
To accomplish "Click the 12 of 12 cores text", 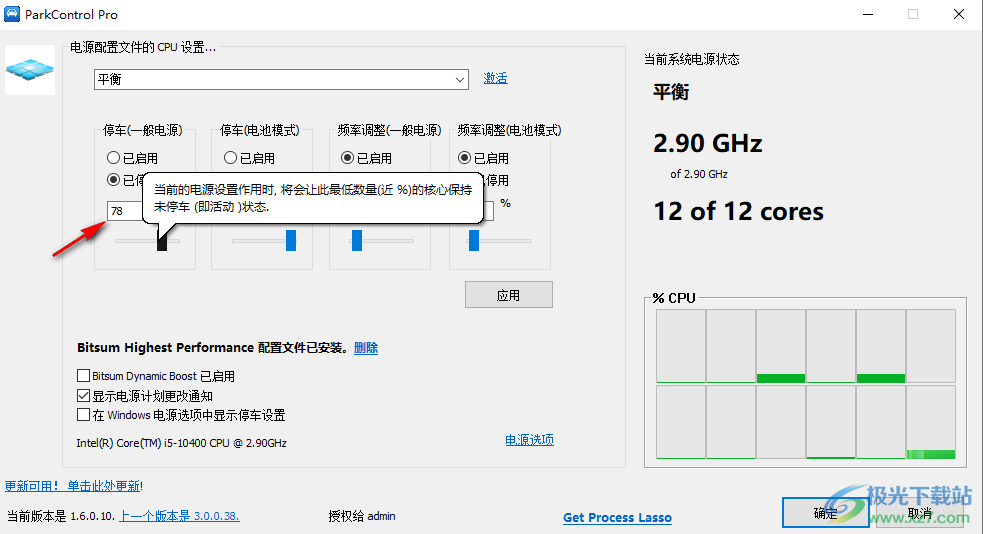I will click(739, 212).
